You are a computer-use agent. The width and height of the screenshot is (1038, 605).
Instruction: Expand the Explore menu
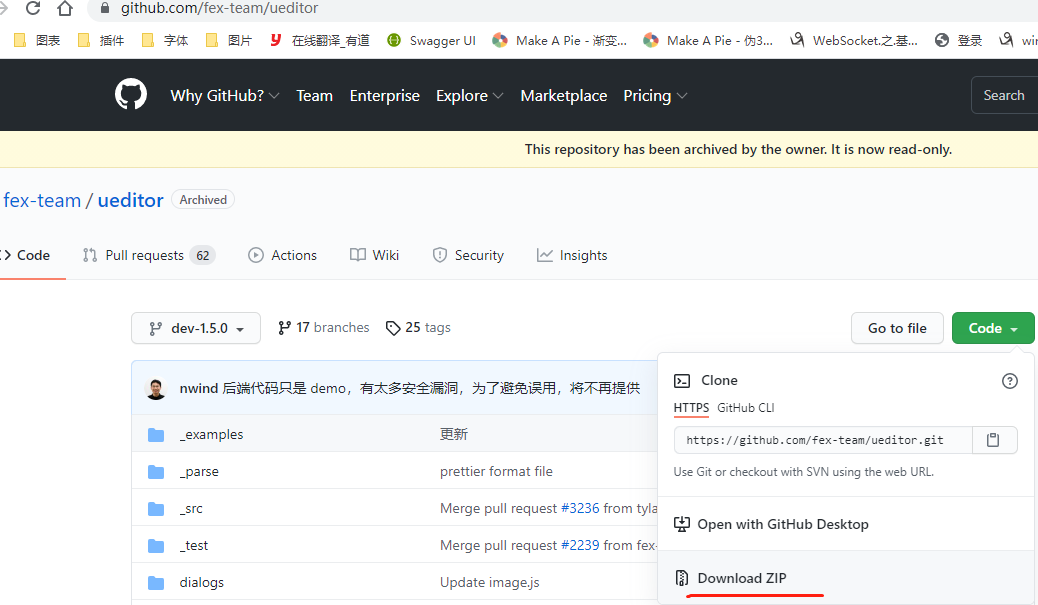tap(469, 96)
